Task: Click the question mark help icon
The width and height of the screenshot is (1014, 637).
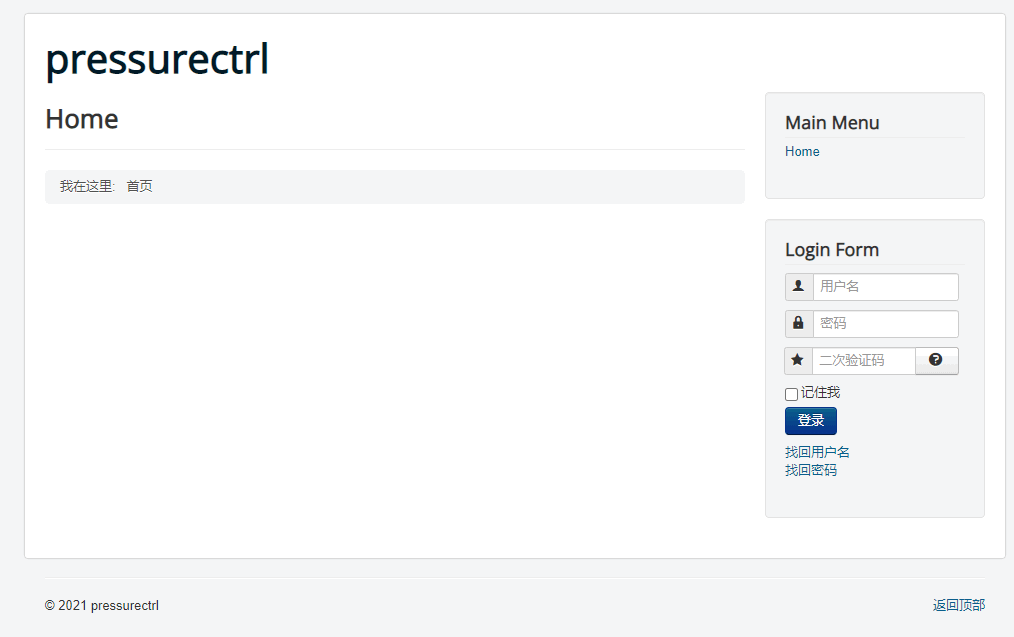Action: (x=936, y=360)
